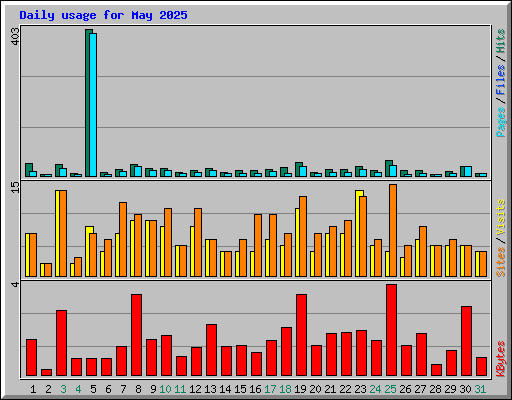Viewport: 512px width, 400px height.
Task: Click the tall green hits bar for day 5
Action: pyautogui.click(x=87, y=103)
